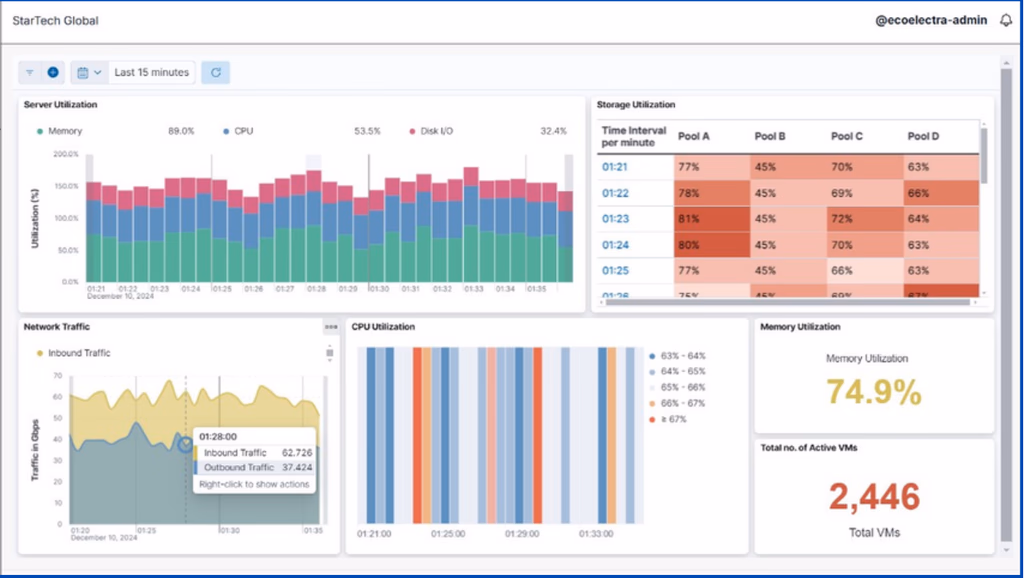Toggle the Memory legend series
The height and width of the screenshot is (578, 1024).
pyautogui.click(x=59, y=131)
